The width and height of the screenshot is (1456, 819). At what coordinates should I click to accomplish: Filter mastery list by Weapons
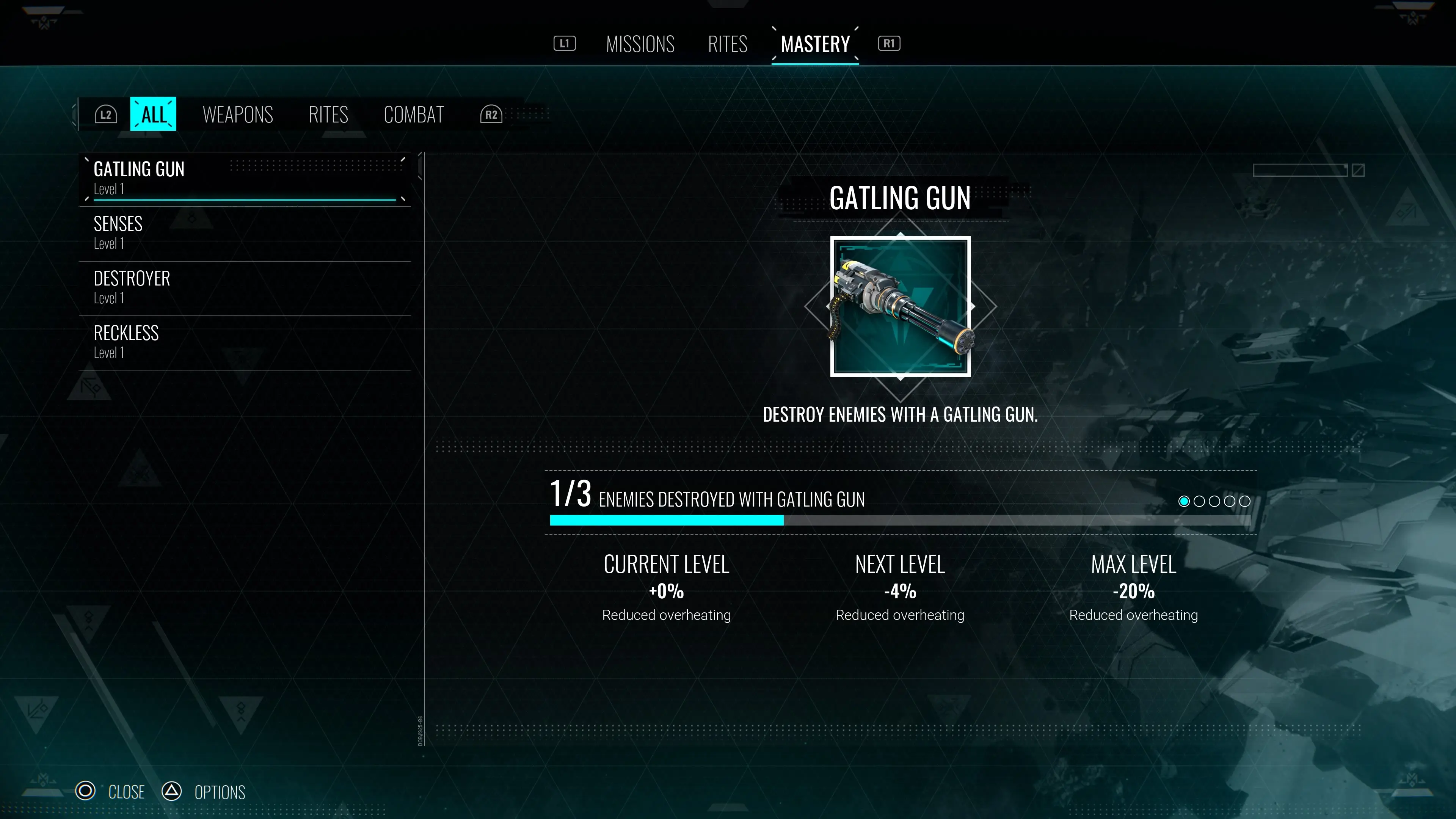[x=238, y=115]
